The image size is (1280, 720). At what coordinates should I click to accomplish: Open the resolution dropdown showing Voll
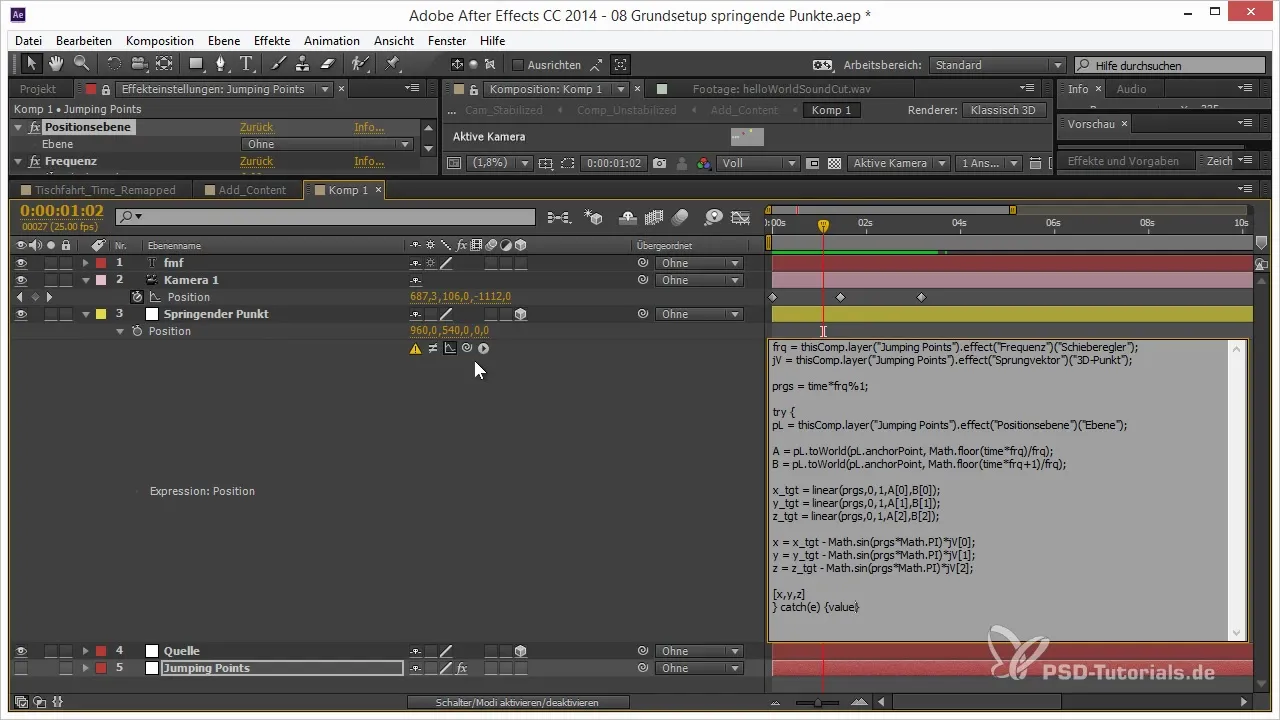coord(759,163)
